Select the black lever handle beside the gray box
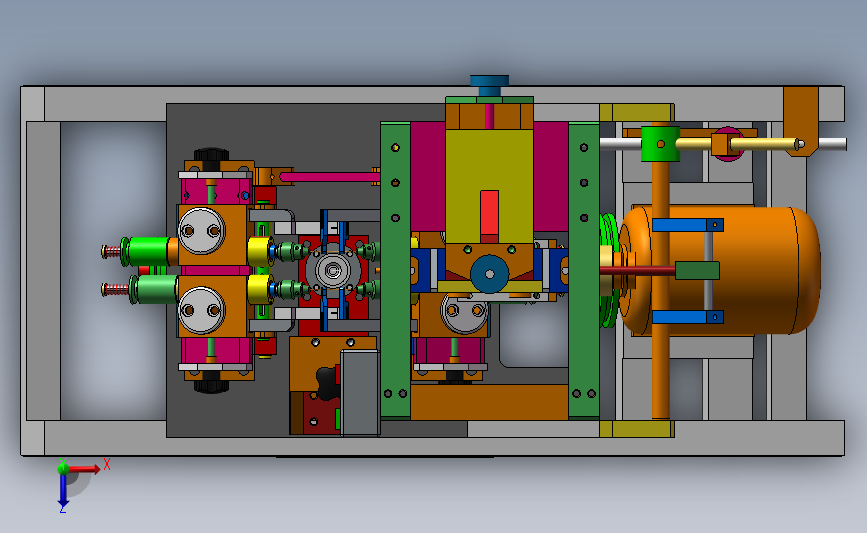This screenshot has height=533, width=867. point(328,382)
